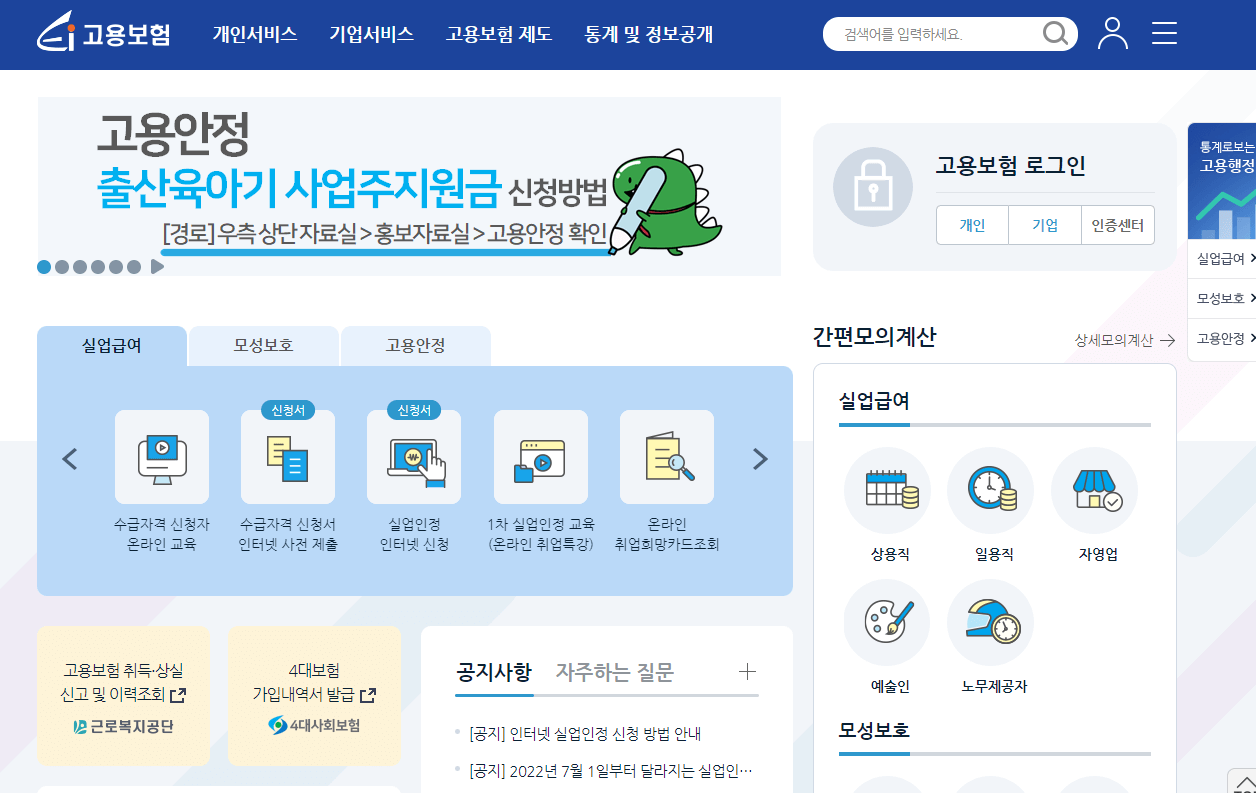Open 수급자격 신청자 온라인 교육 service icon
Screen dimensions: 1256x793
pyautogui.click(x=162, y=457)
